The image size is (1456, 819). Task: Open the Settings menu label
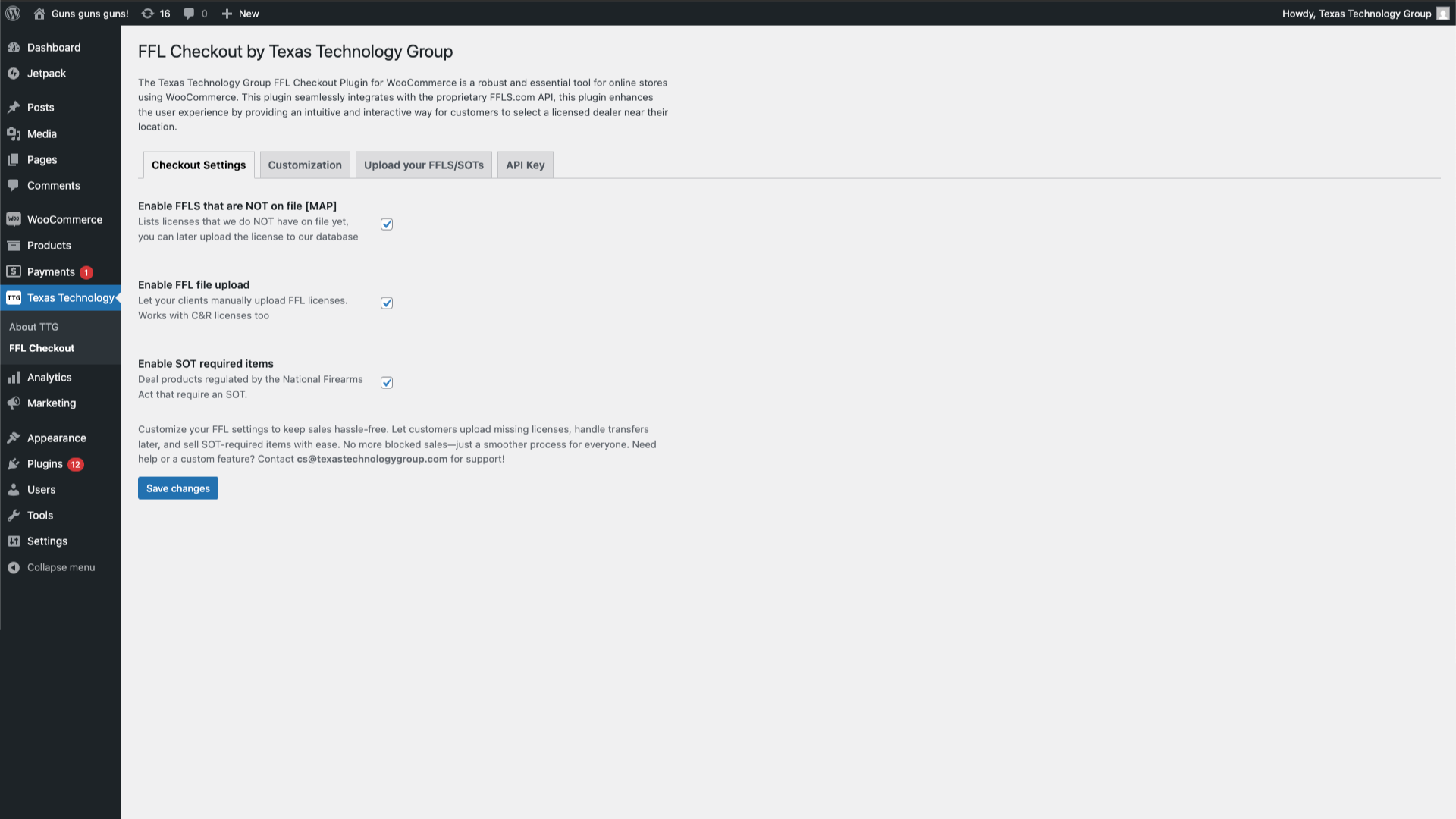(48, 541)
